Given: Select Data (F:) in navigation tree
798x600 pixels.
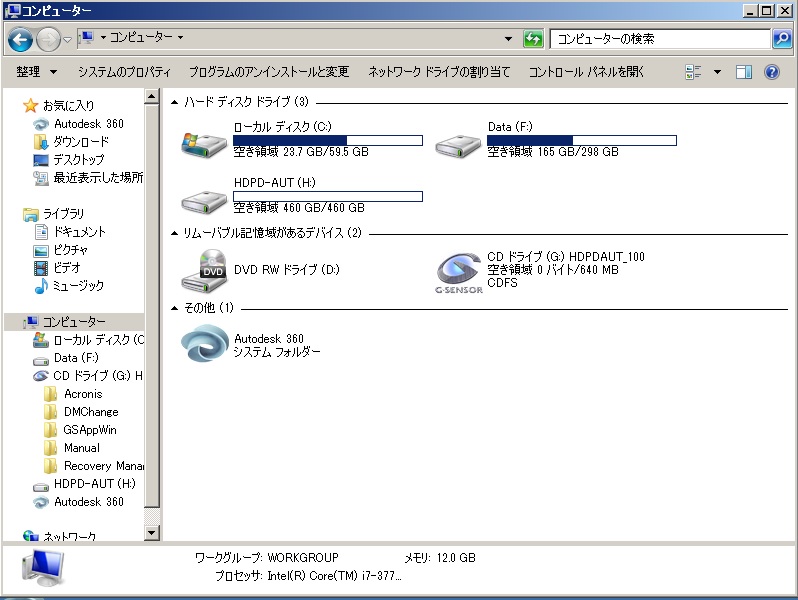Looking at the screenshot, I should pos(66,358).
